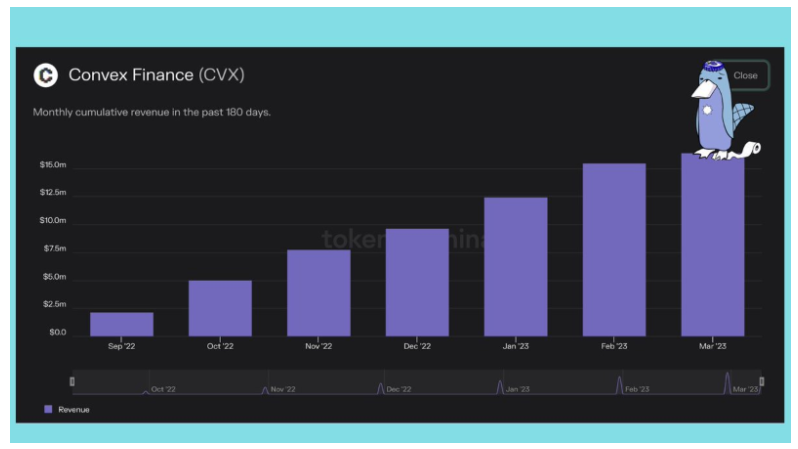
Task: Close the Convex Finance revenue chart
Action: [745, 75]
